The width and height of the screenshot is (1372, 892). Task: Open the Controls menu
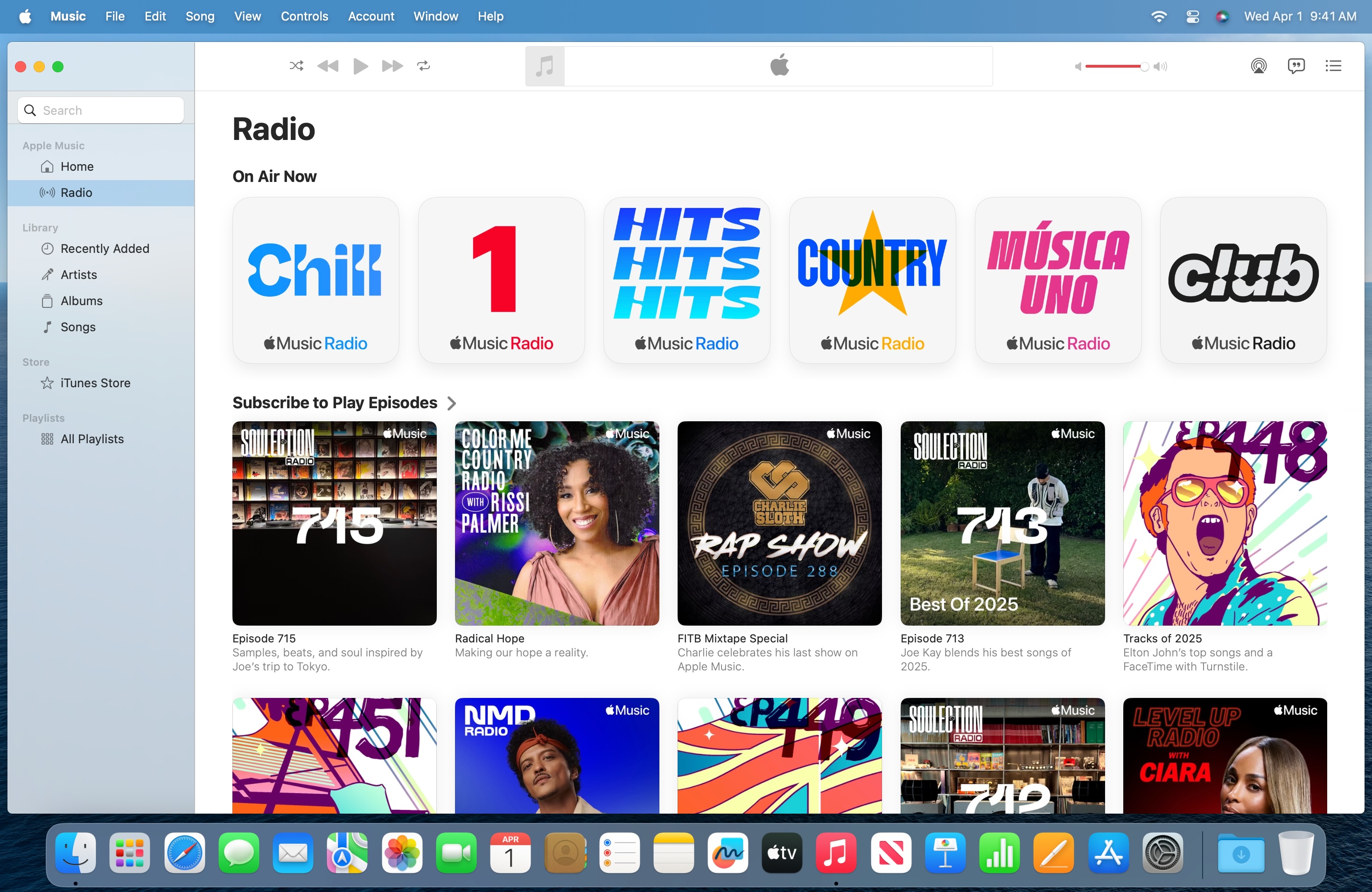[304, 16]
